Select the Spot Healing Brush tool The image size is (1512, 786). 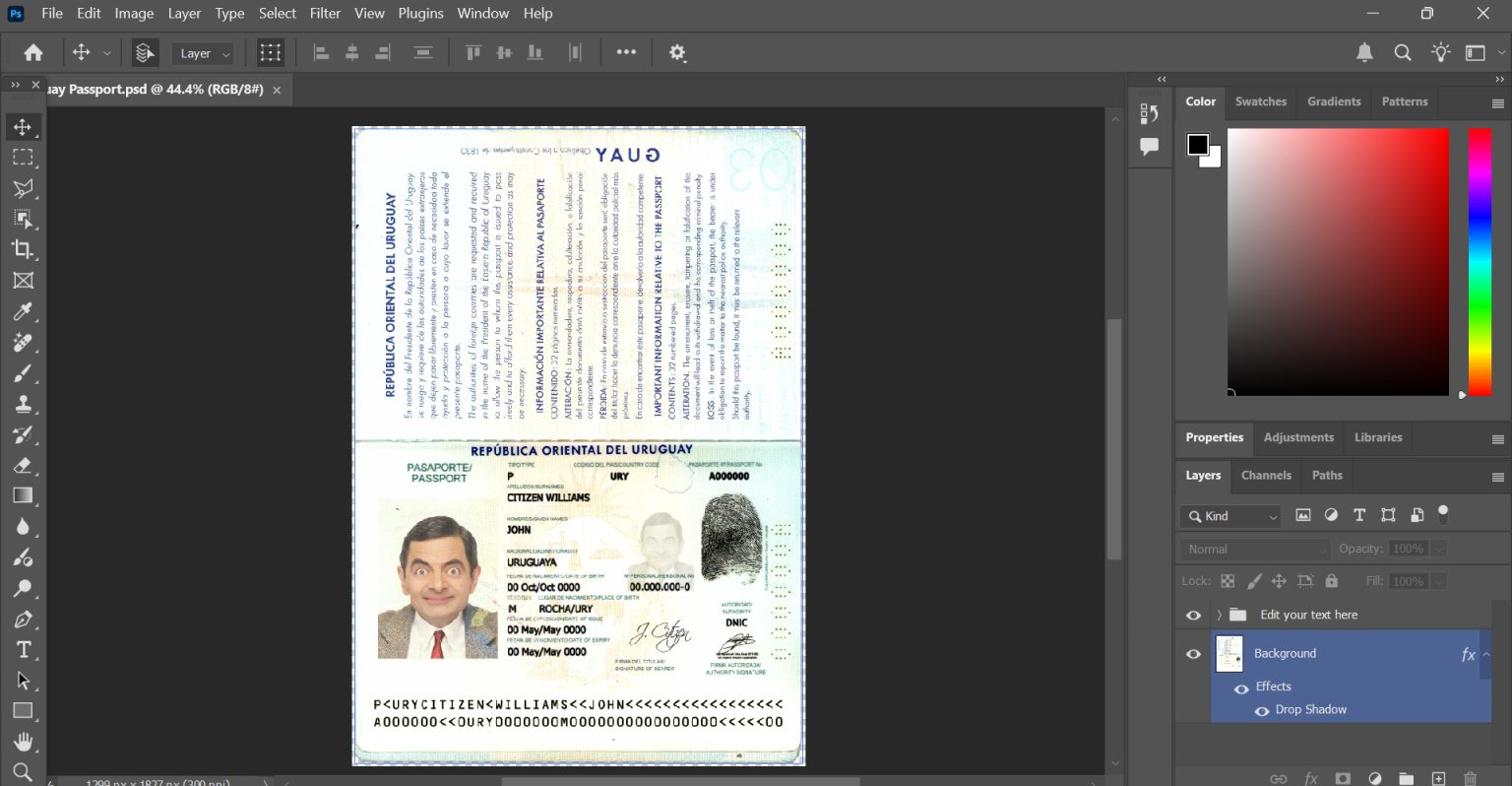tap(23, 342)
